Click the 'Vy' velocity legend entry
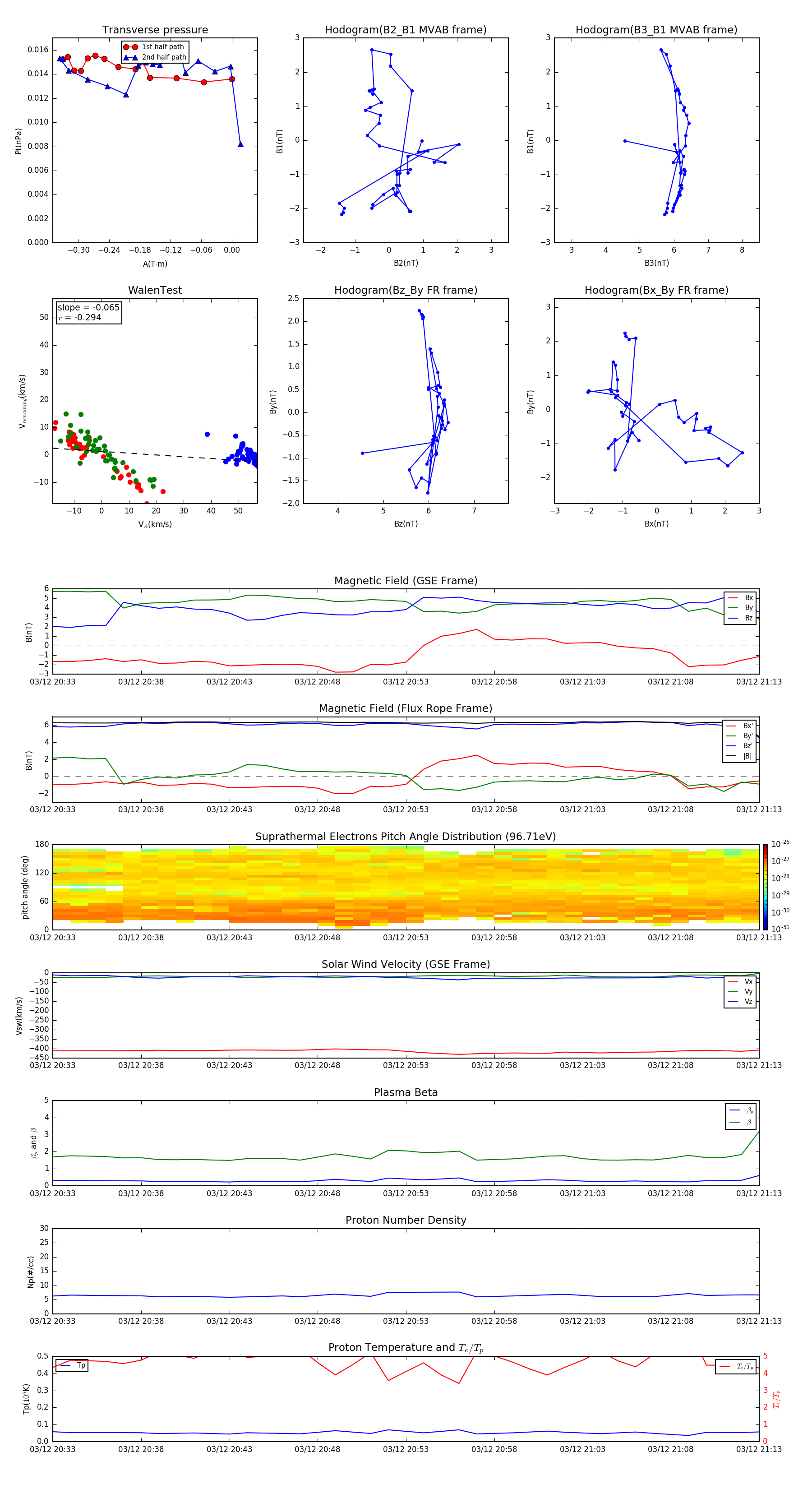Viewport: 812px width, 1489px height. 740,991
